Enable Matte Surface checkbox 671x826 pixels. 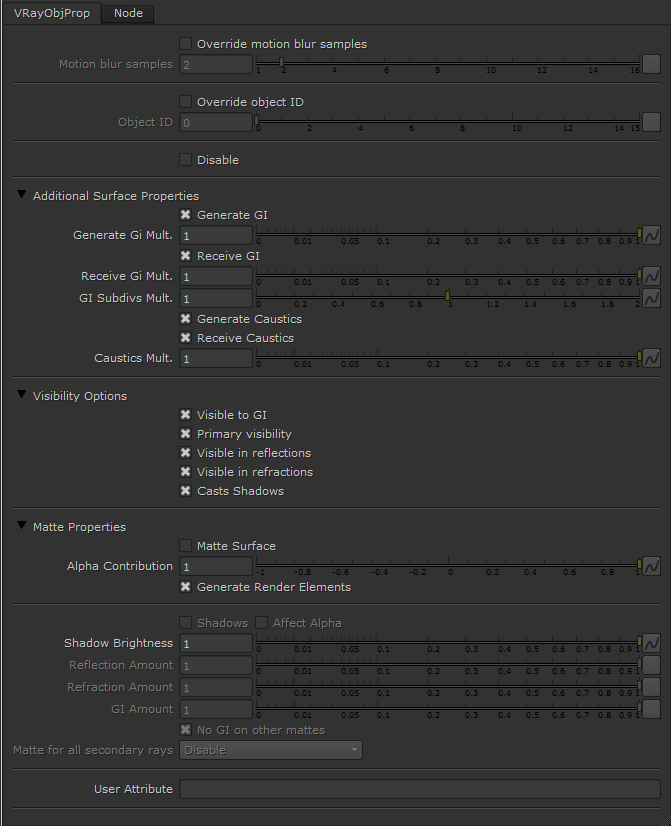[x=185, y=545]
